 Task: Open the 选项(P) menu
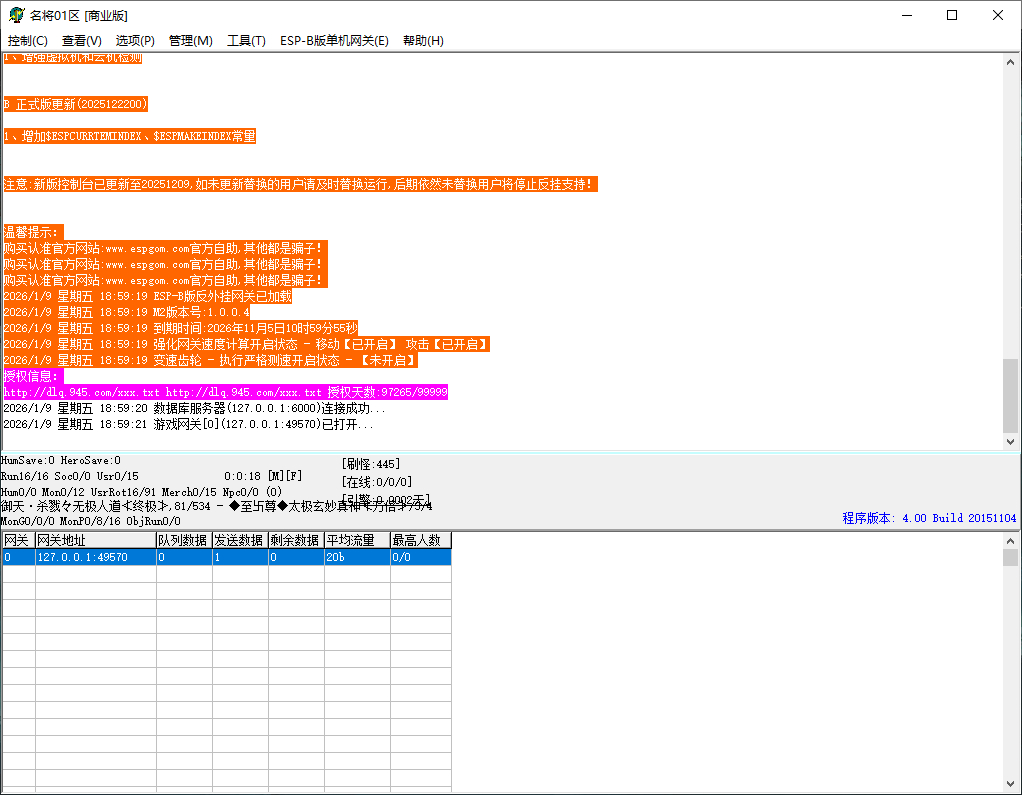tap(135, 41)
